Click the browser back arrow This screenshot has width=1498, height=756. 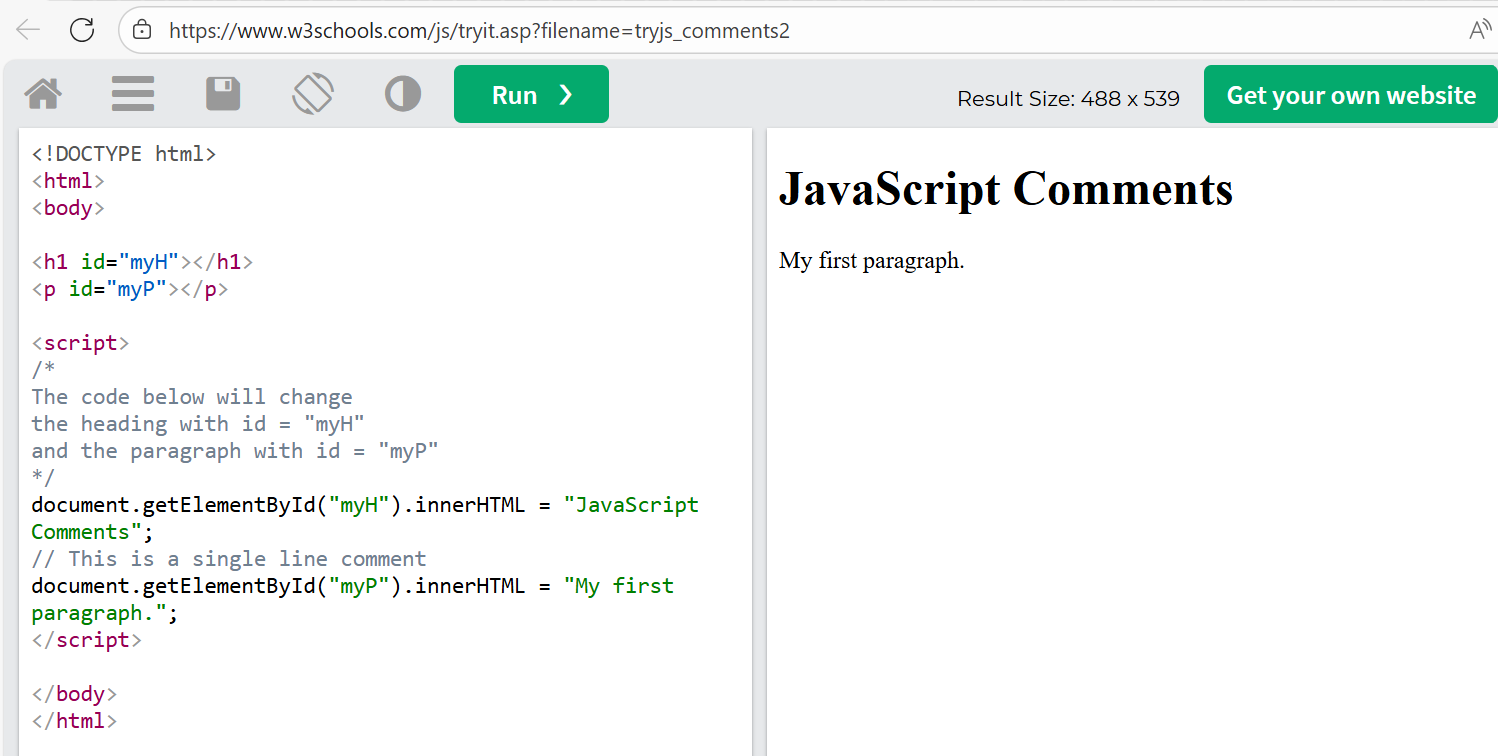(28, 30)
